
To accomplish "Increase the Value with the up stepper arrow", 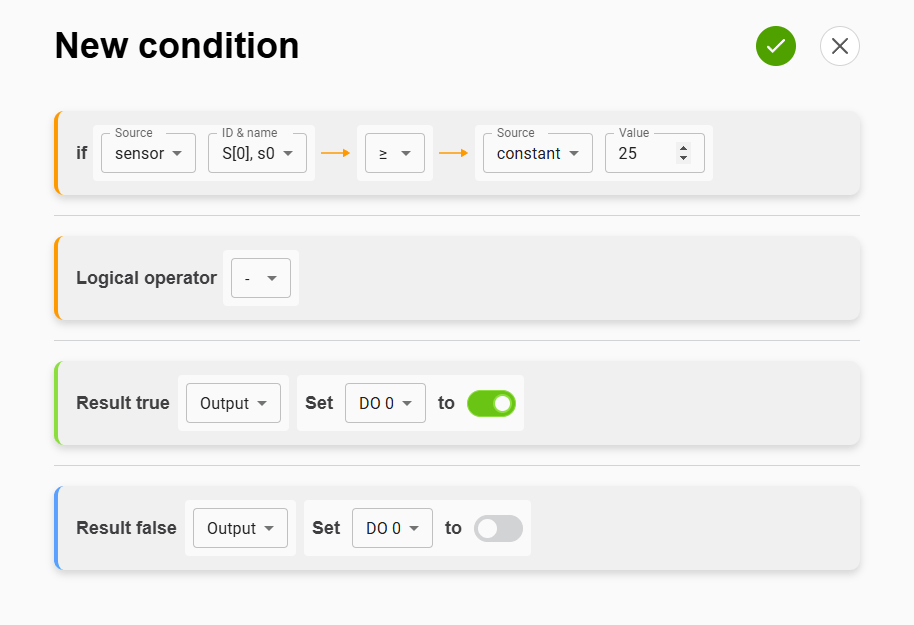I will [x=683, y=148].
